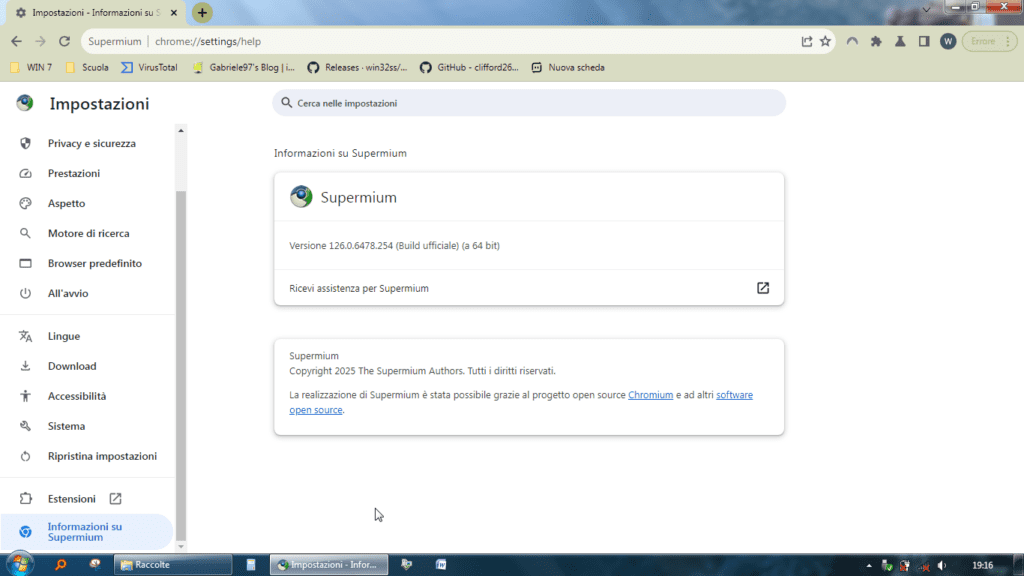Screen dimensions: 1024x576
Task: Open the Gabriele97's Blog bookmark
Action: (x=244, y=67)
